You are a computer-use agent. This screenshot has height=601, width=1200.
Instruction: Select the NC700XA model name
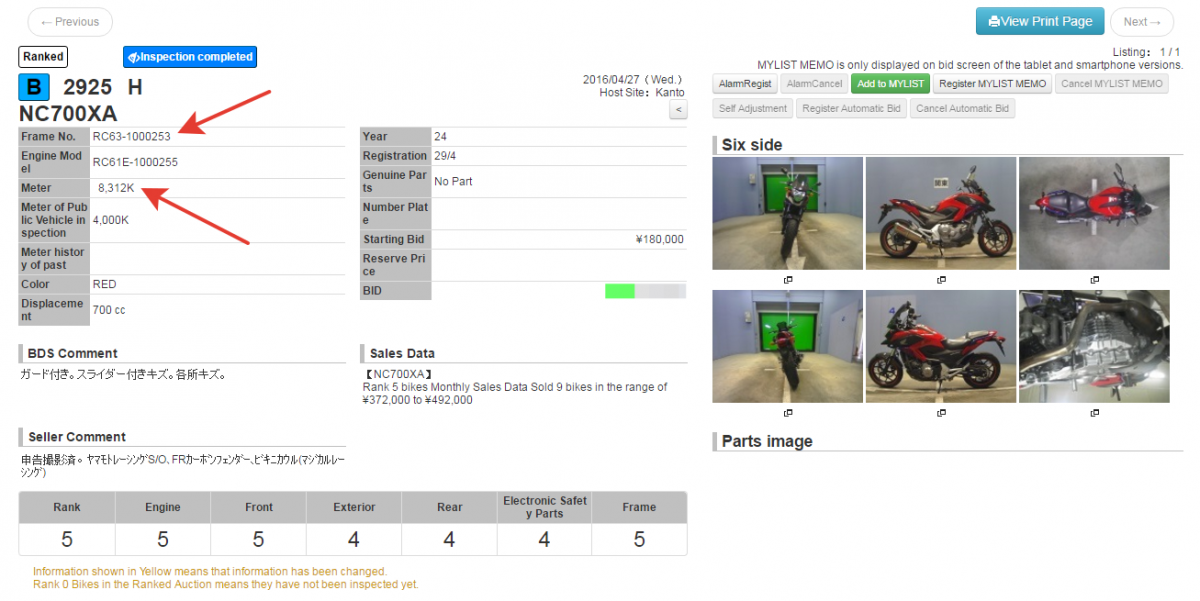pos(68,113)
